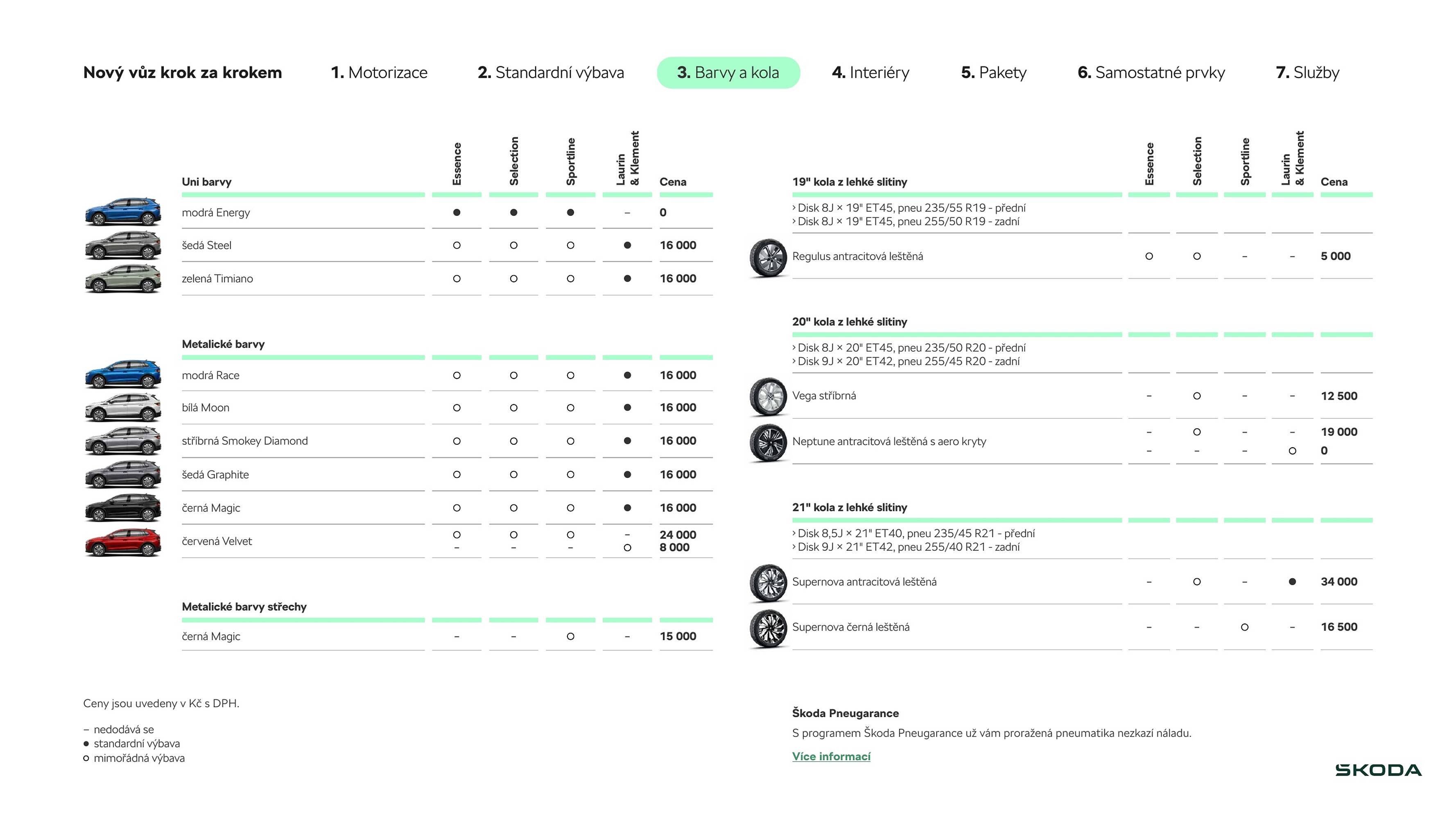This screenshot has height=819, width=1456.
Task: Click the Škoda logo
Action: coord(1378,770)
